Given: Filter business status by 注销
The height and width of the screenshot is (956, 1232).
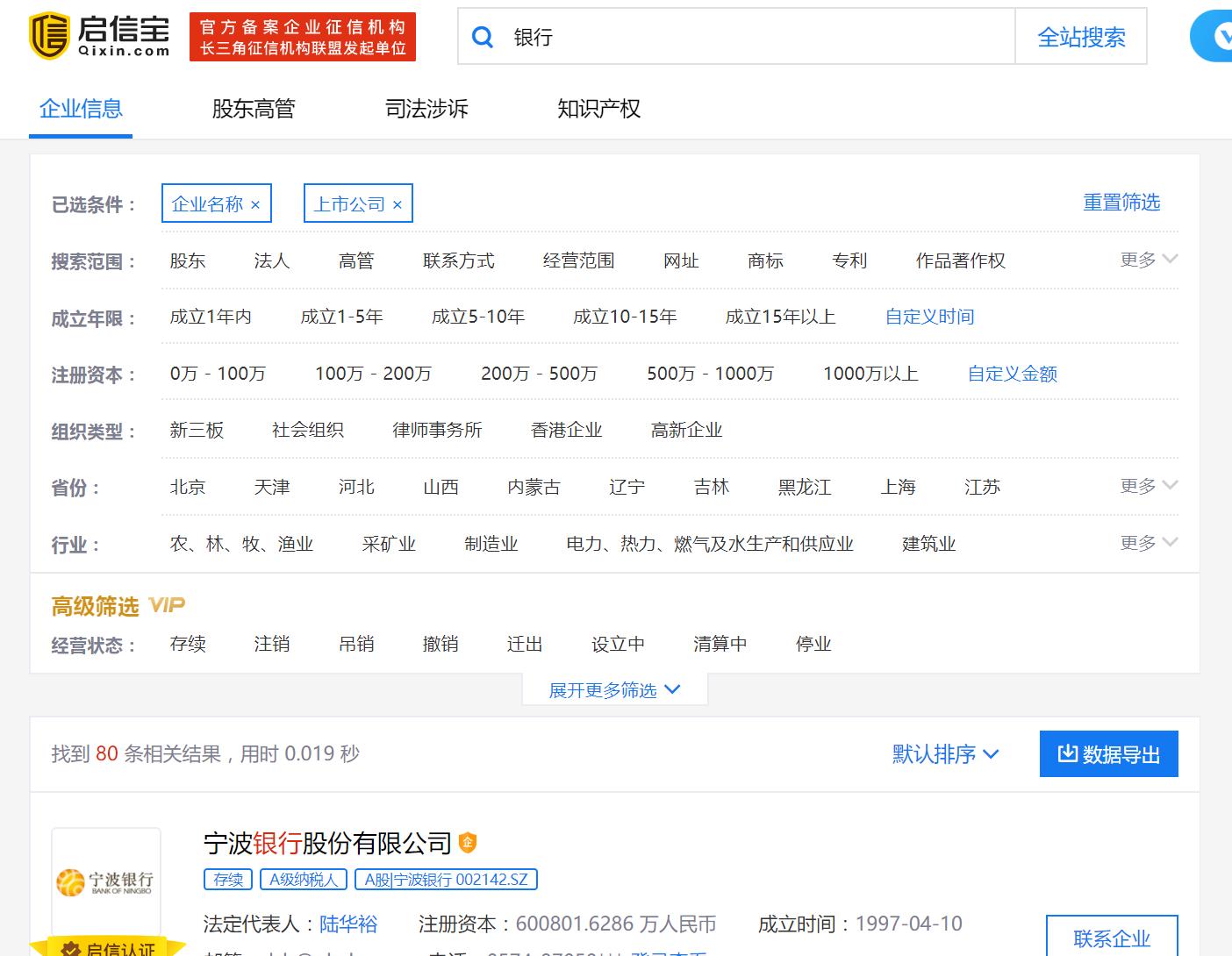Looking at the screenshot, I should point(272,644).
